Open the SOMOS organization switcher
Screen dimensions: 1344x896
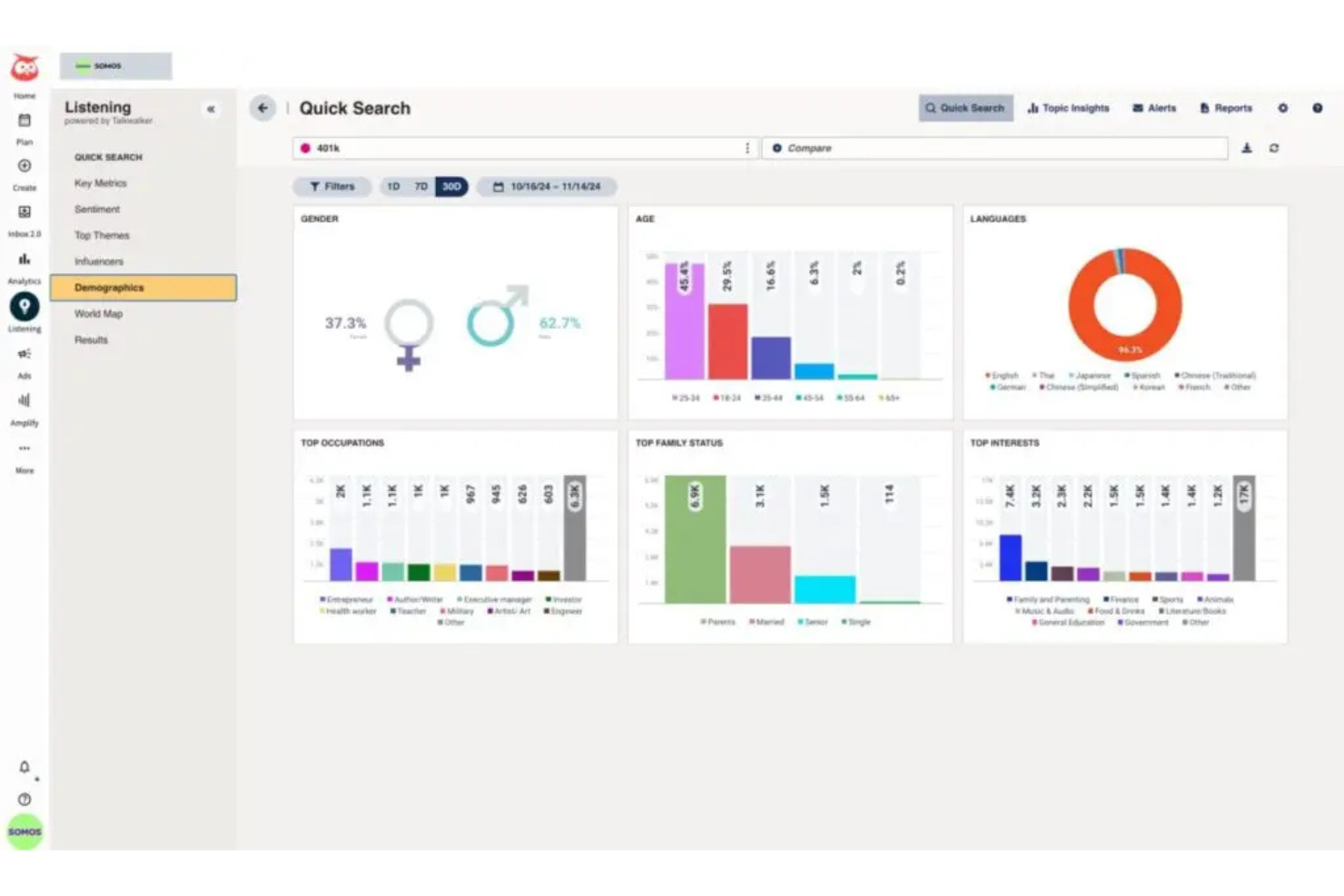pyautogui.click(x=115, y=65)
